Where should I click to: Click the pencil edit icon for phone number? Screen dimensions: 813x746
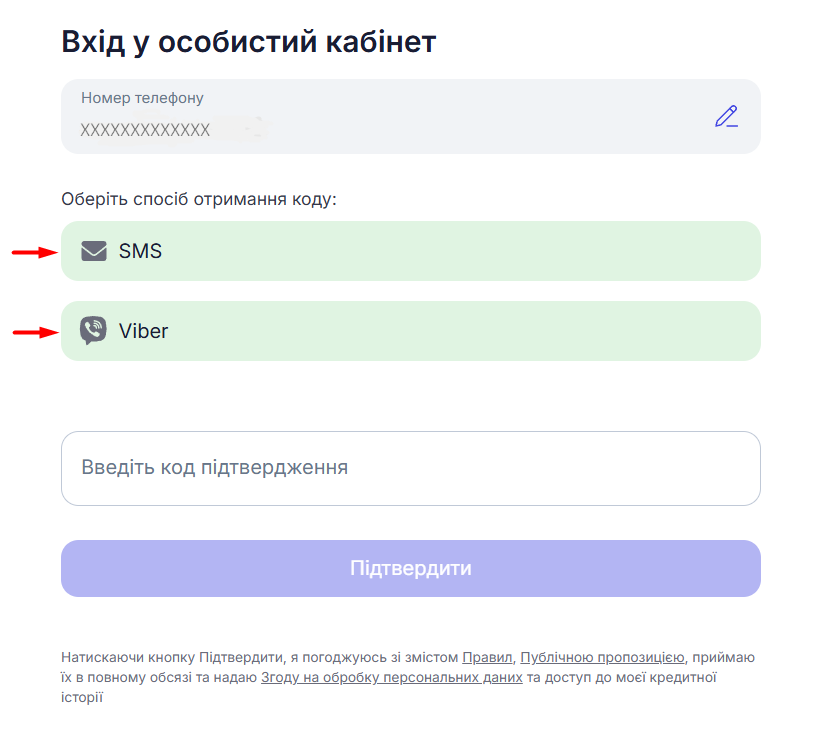tap(726, 116)
